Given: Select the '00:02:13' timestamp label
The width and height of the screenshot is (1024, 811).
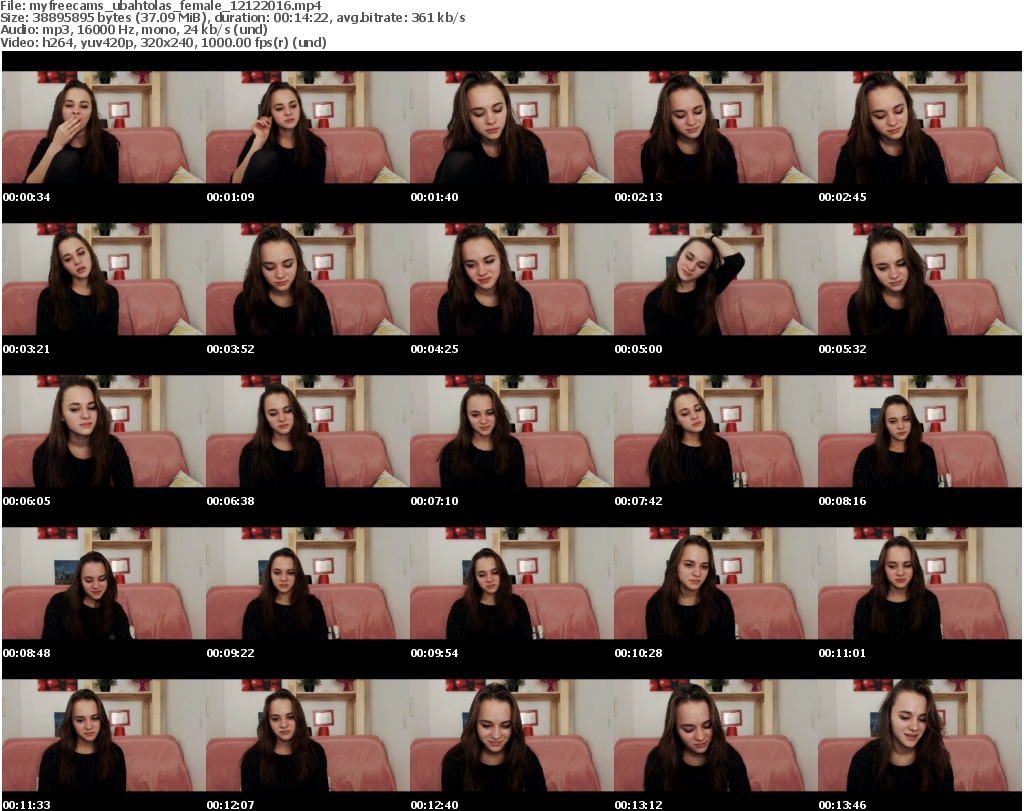Looking at the screenshot, I should (x=638, y=197).
